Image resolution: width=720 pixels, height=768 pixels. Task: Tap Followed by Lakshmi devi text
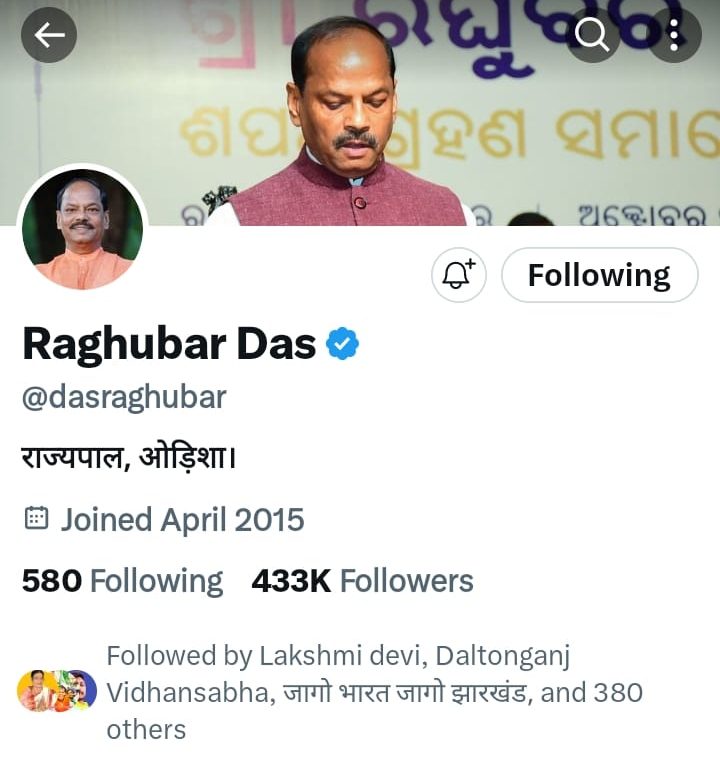point(264,655)
